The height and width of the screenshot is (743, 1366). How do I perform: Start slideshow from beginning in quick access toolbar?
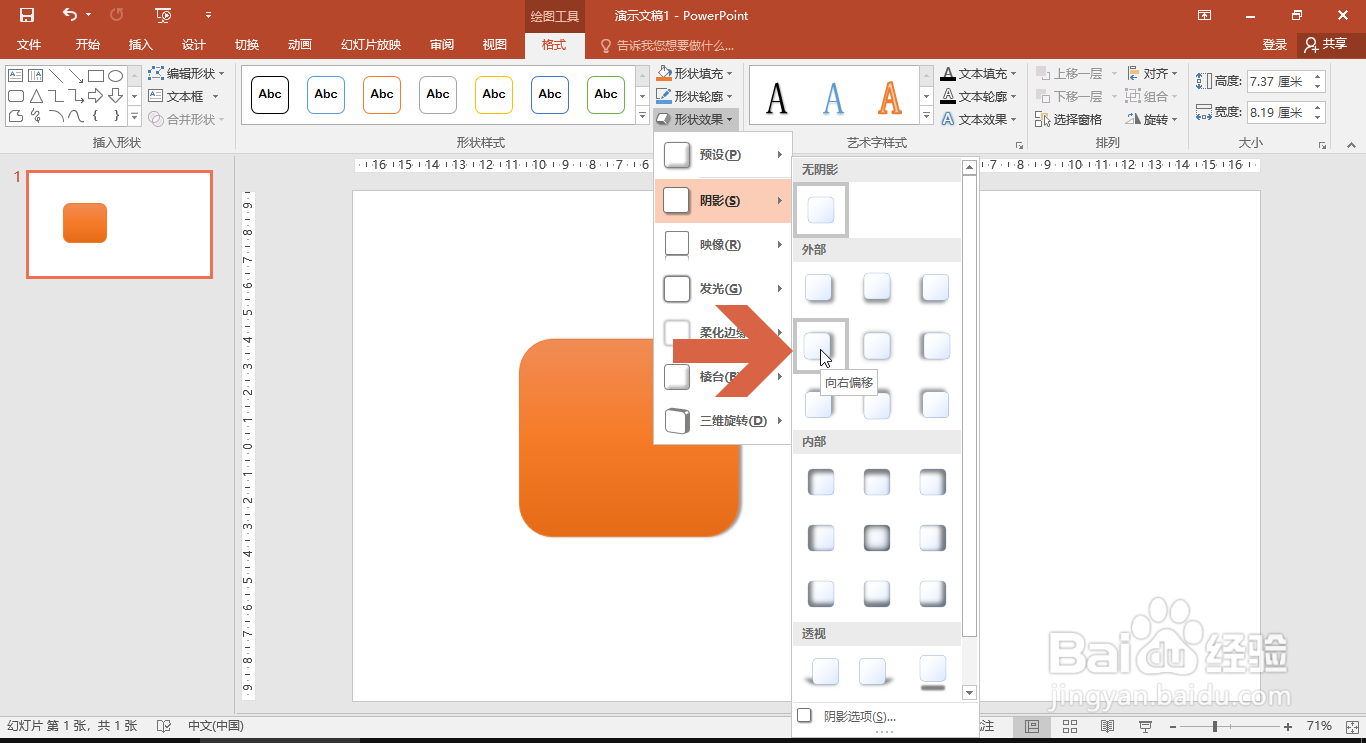pyautogui.click(x=163, y=15)
